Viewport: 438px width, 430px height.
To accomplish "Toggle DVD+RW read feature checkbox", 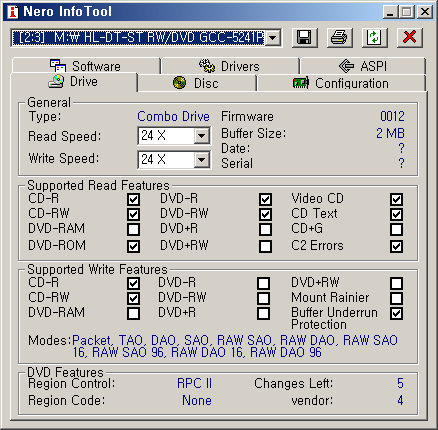I will click(265, 246).
